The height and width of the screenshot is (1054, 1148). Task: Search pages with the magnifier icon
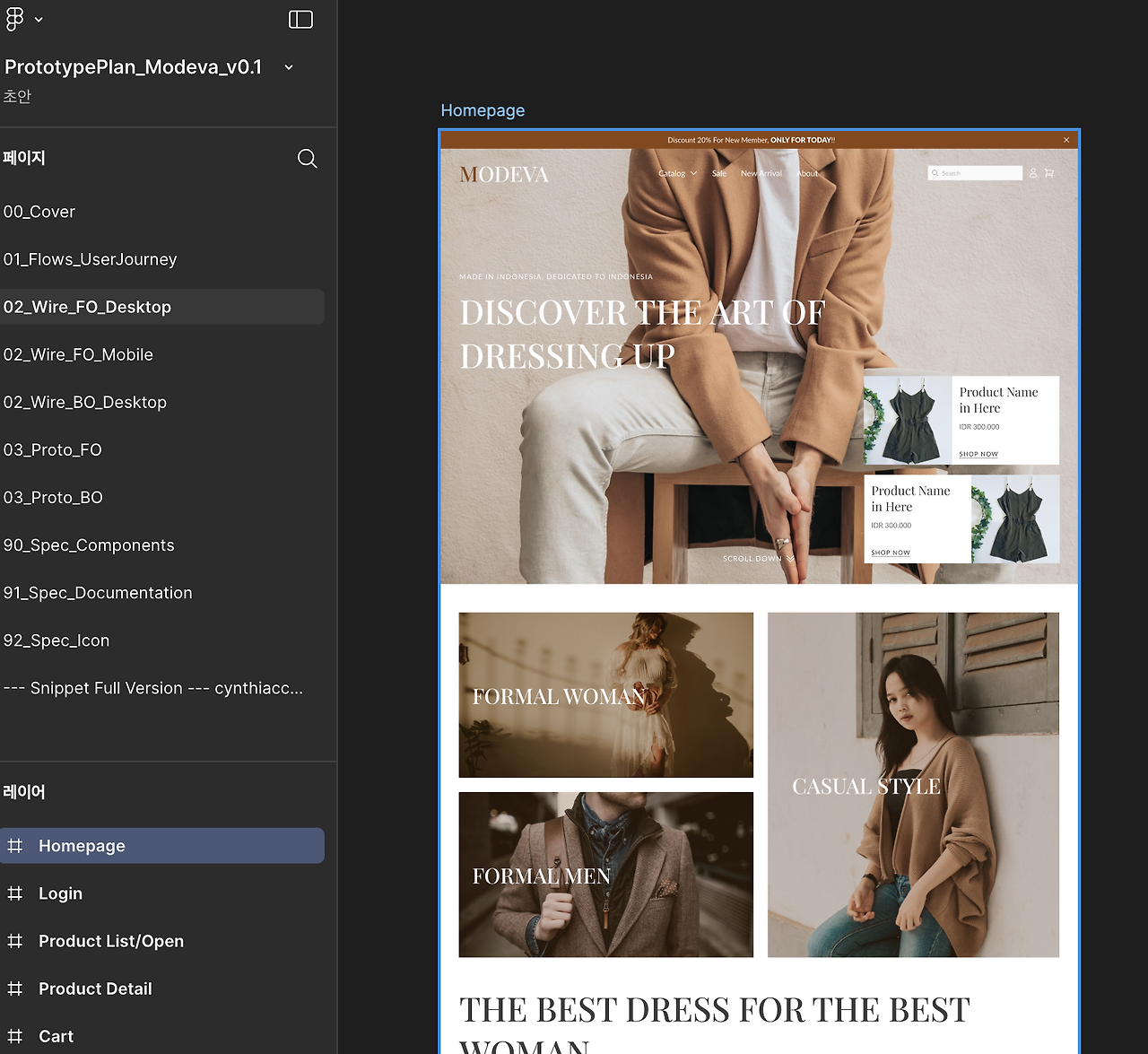tap(307, 159)
